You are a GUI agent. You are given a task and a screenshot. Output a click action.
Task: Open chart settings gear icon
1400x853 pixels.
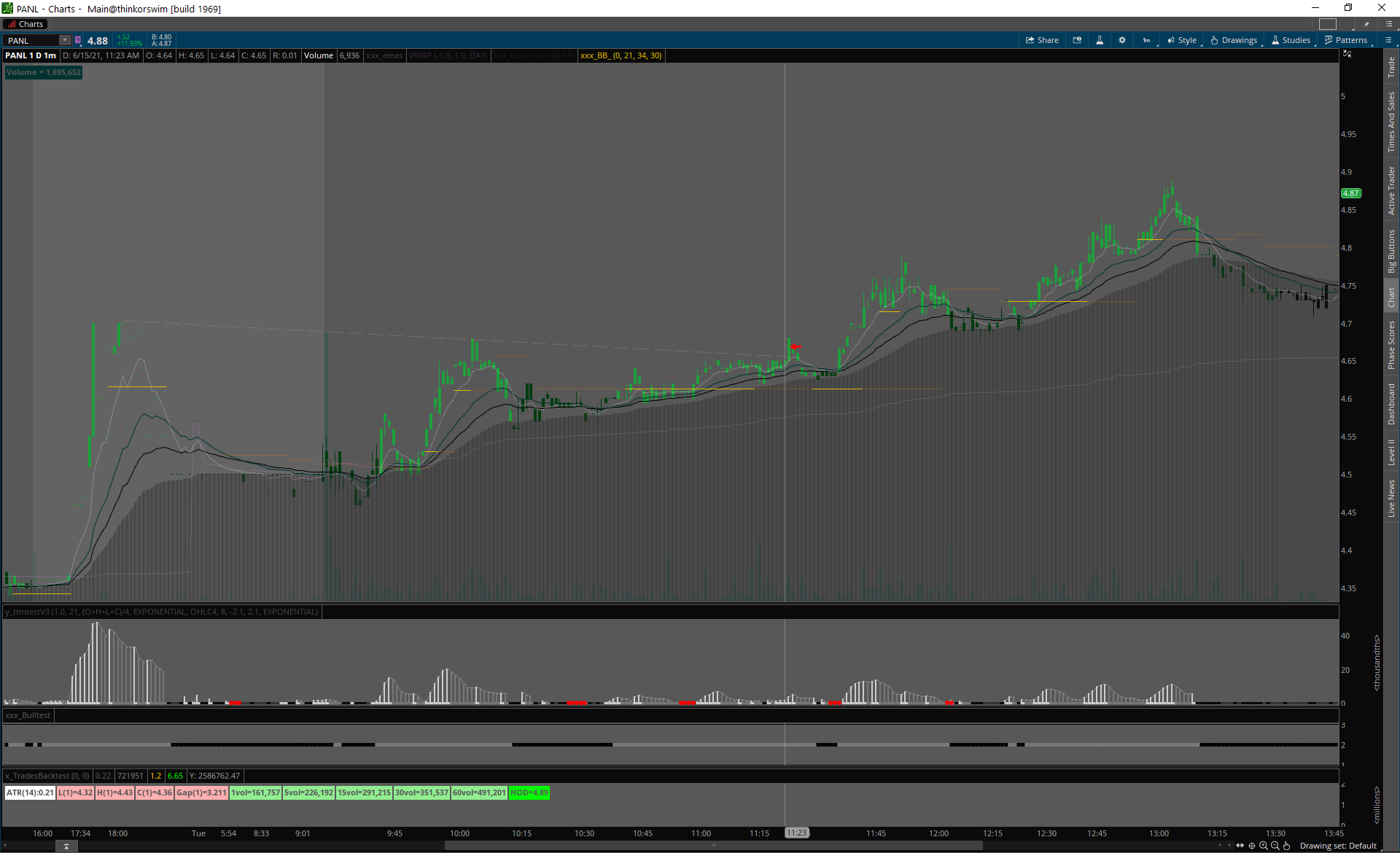(1122, 40)
